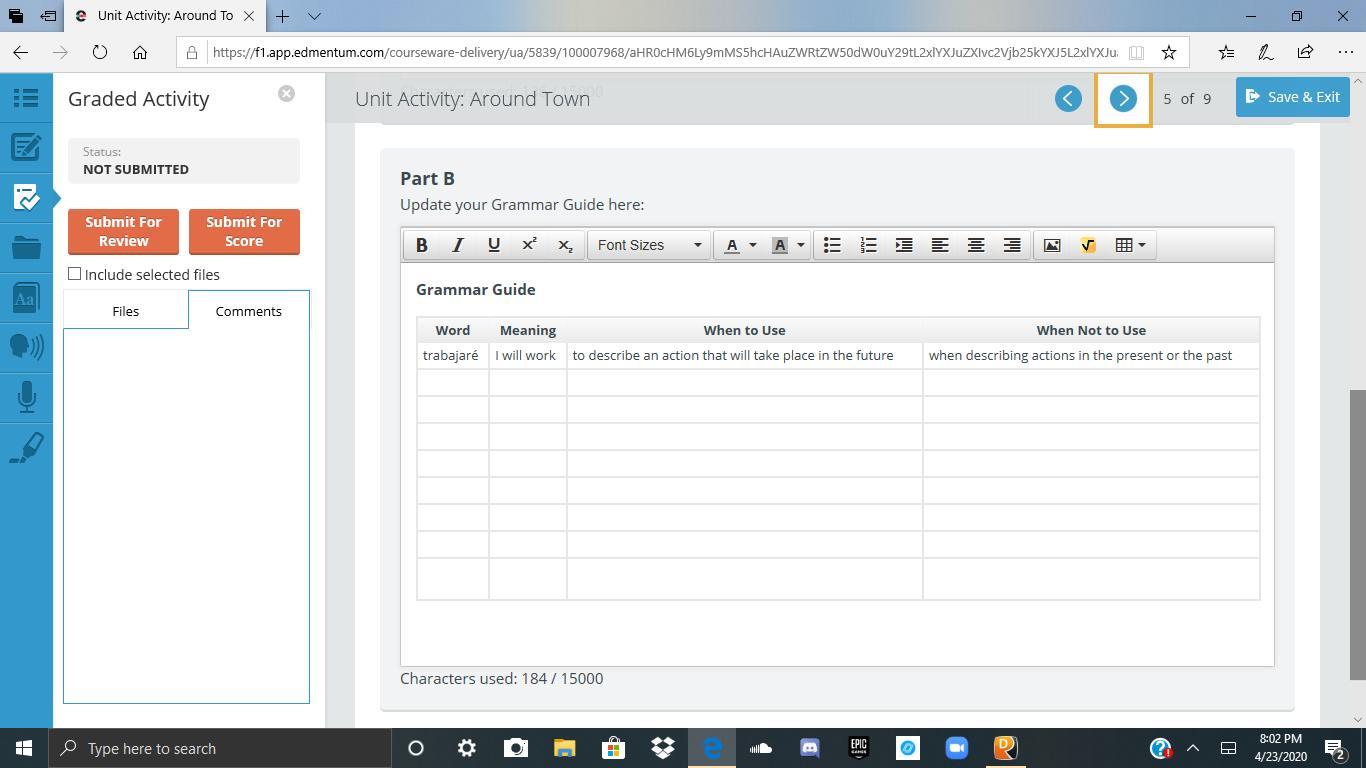Expand the text color dropdown arrow
Viewport: 1366px width, 768px height.
tap(753, 245)
